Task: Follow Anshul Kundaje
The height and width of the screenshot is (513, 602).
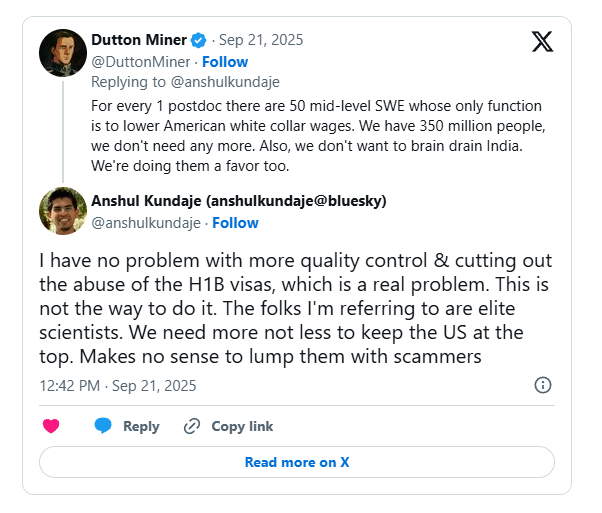Action: click(235, 222)
